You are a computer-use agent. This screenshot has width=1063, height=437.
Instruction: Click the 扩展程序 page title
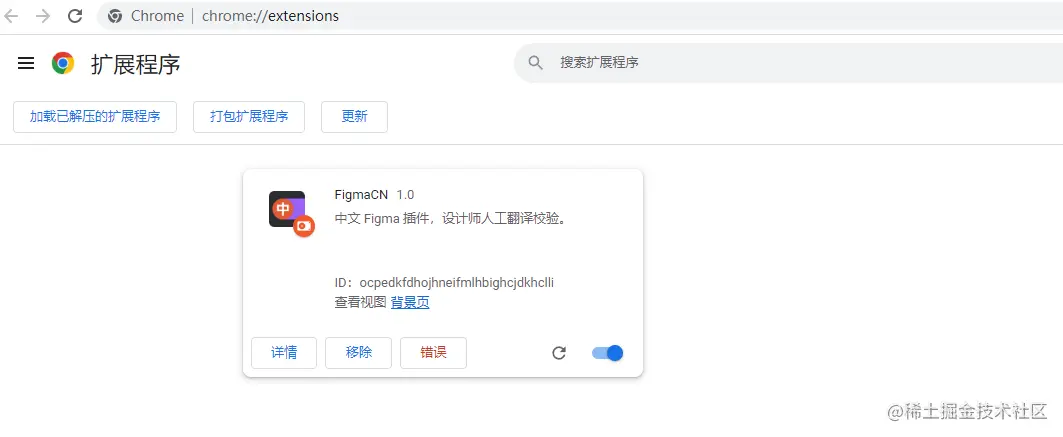coord(136,64)
